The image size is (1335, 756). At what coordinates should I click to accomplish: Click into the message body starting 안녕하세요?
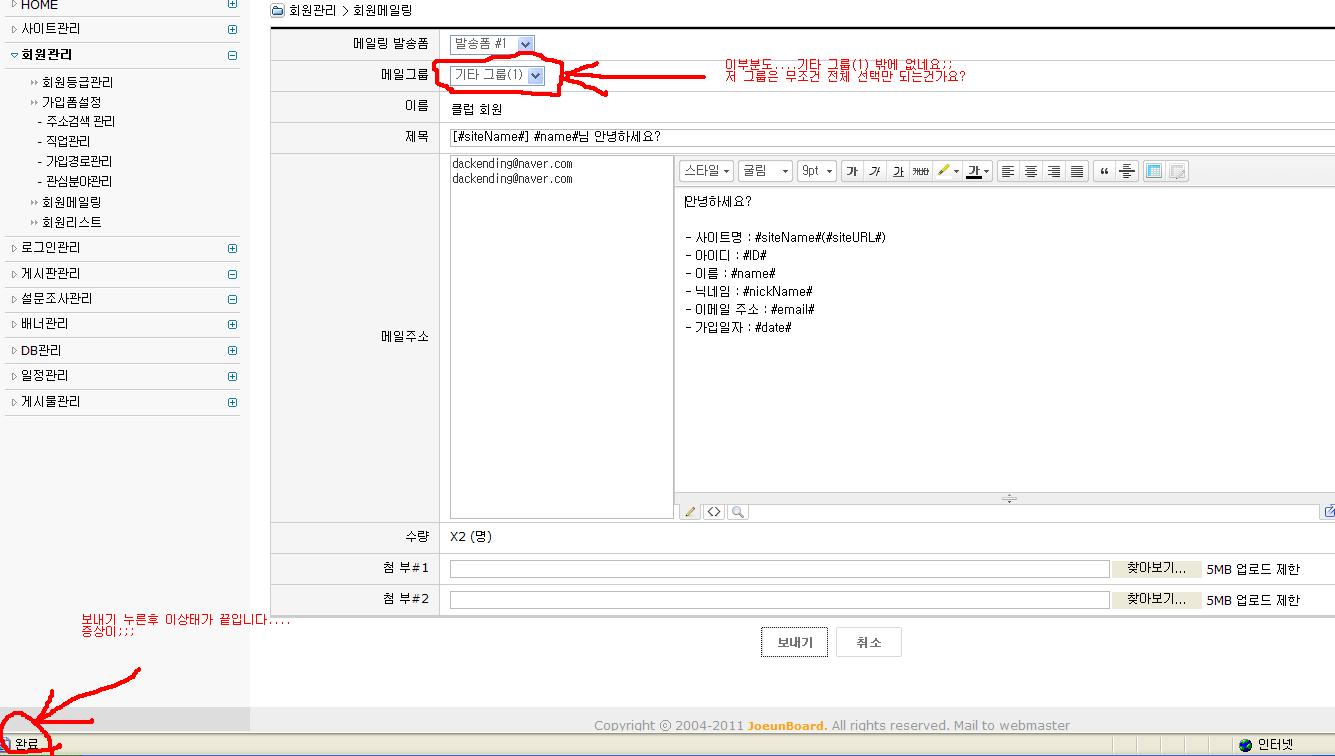click(1005, 340)
